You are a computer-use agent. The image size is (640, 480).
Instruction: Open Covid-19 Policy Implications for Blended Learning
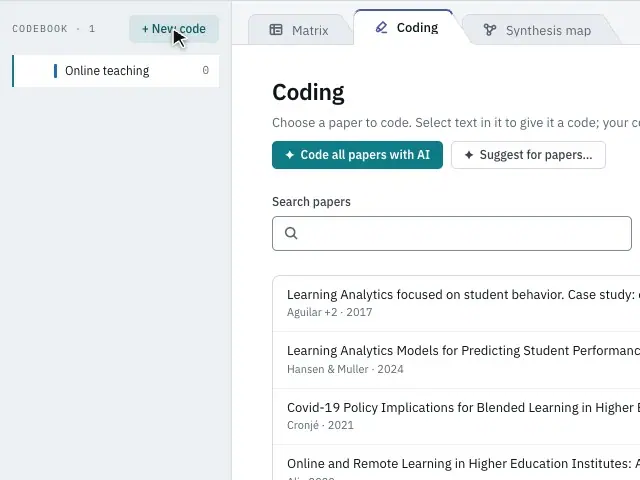coord(456,416)
